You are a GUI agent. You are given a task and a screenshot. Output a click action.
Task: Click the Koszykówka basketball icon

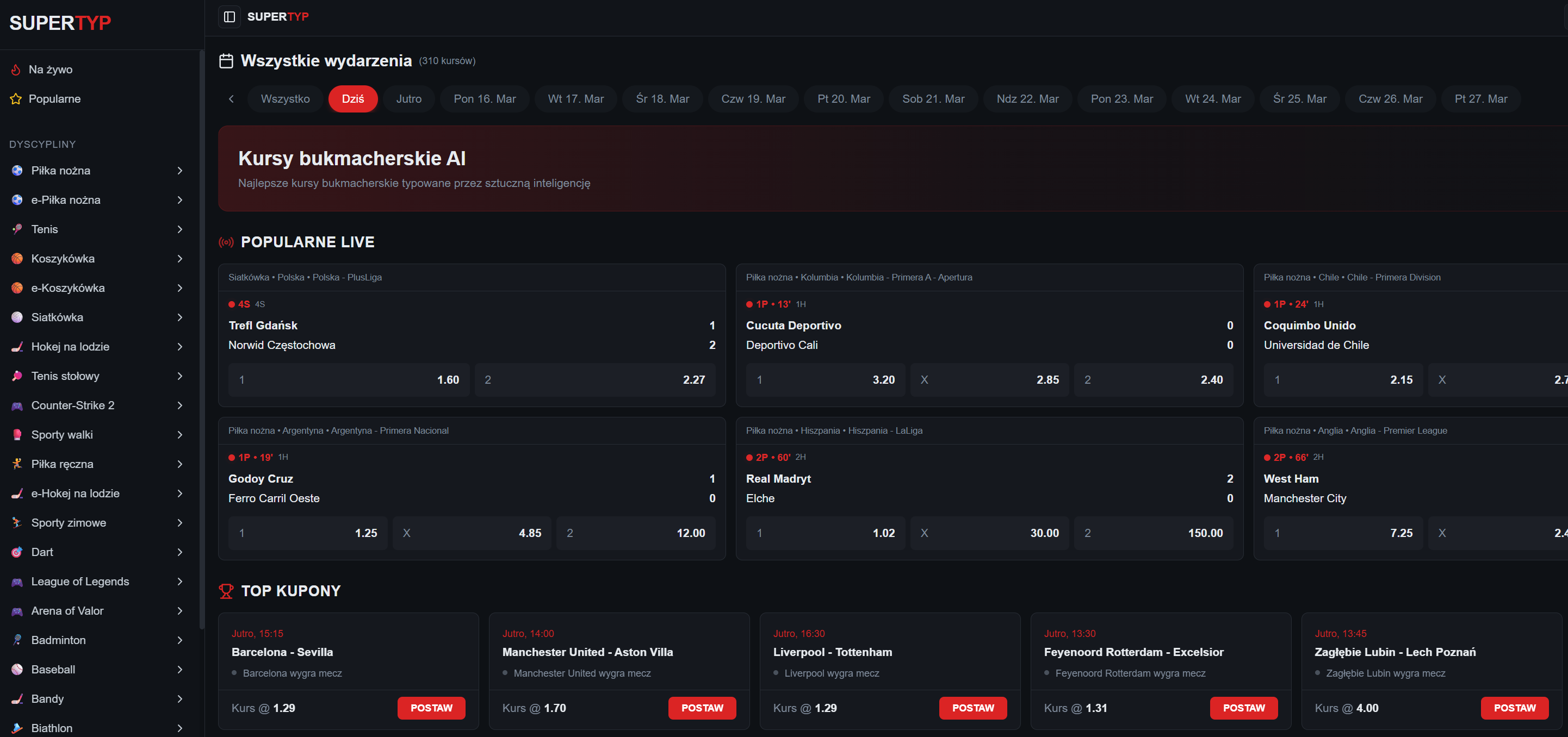17,258
